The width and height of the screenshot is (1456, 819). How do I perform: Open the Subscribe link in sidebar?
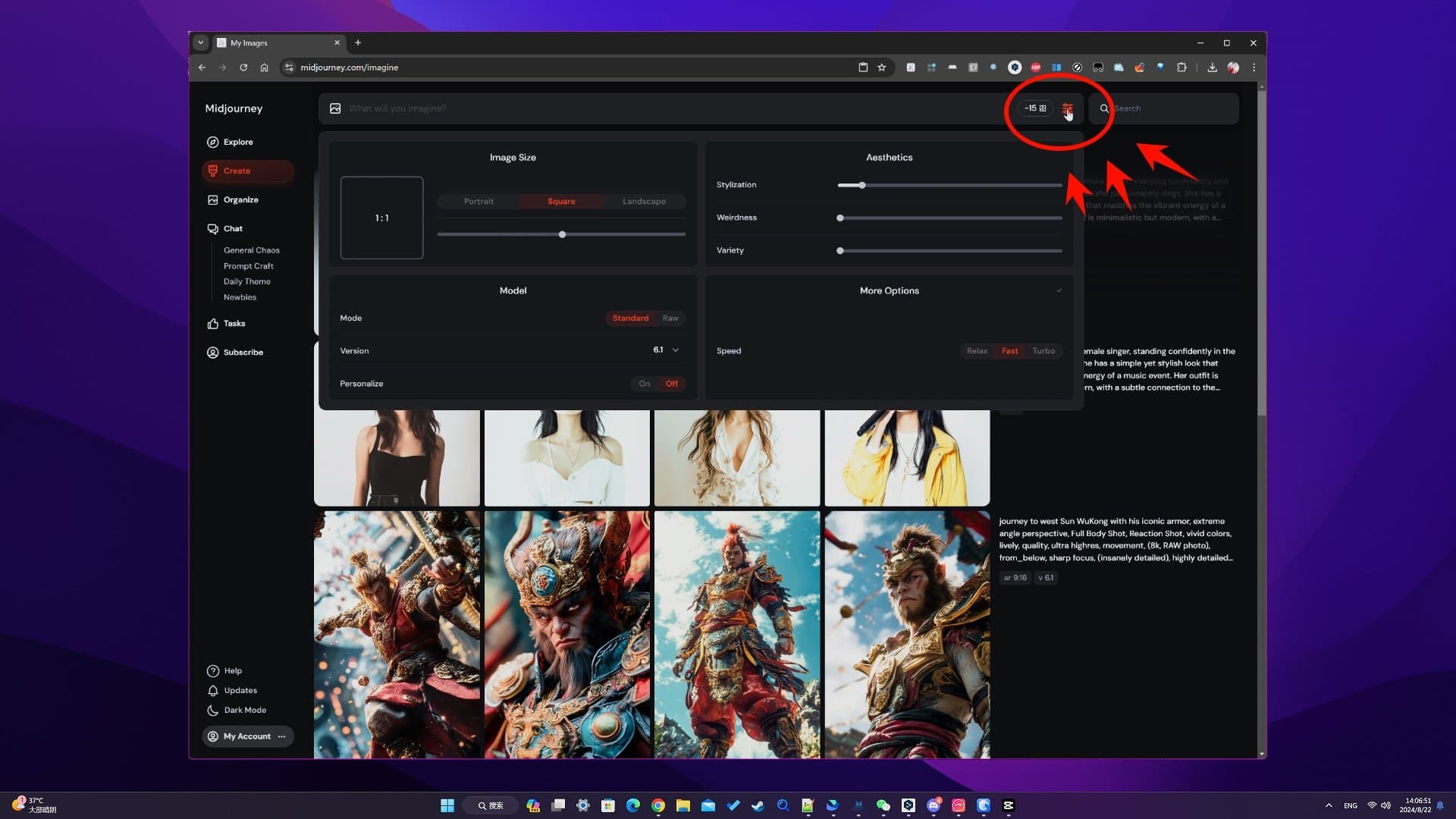point(243,353)
